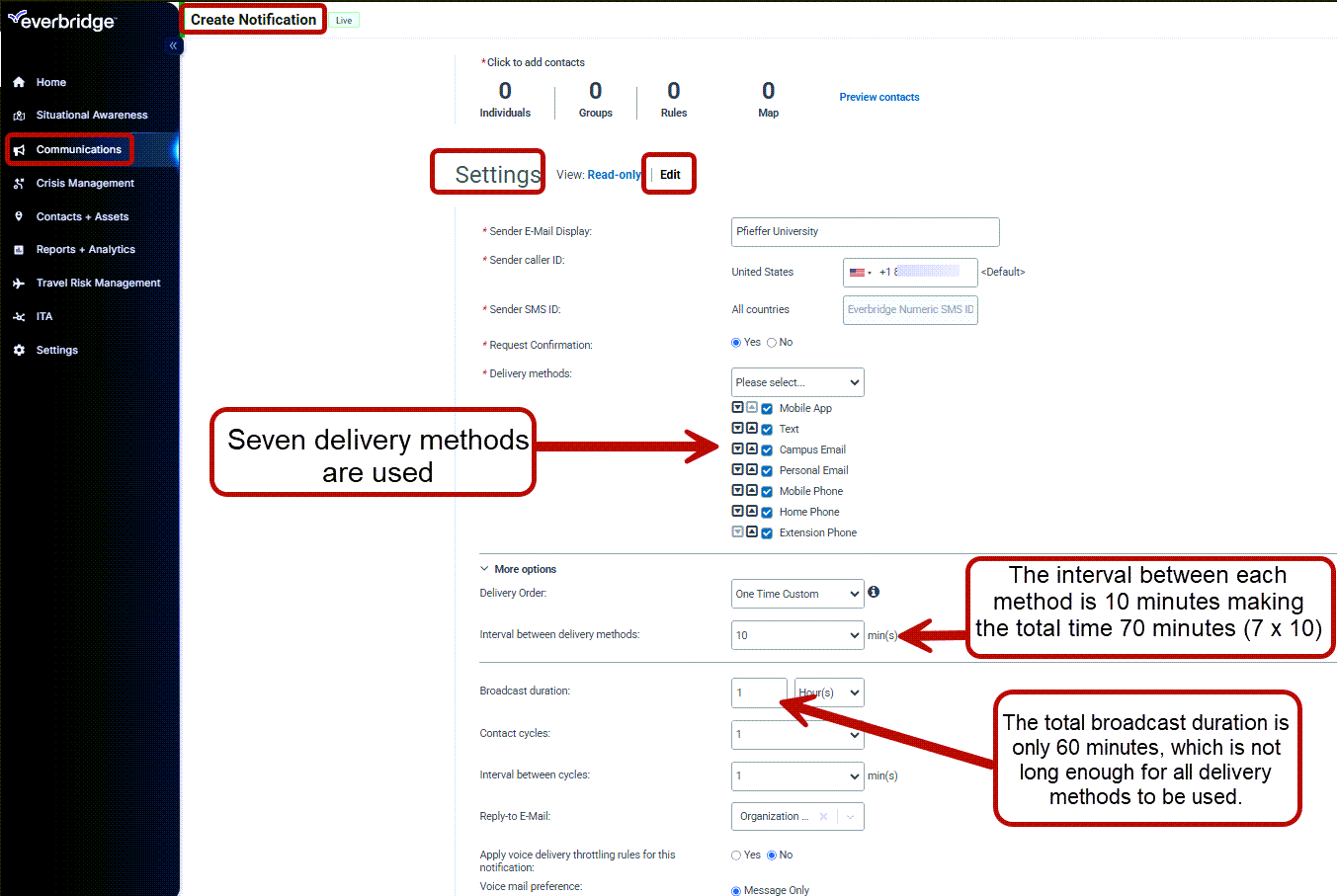Collapse the sidebar with the double-chevron icon
This screenshot has width=1337, height=896.
173,45
